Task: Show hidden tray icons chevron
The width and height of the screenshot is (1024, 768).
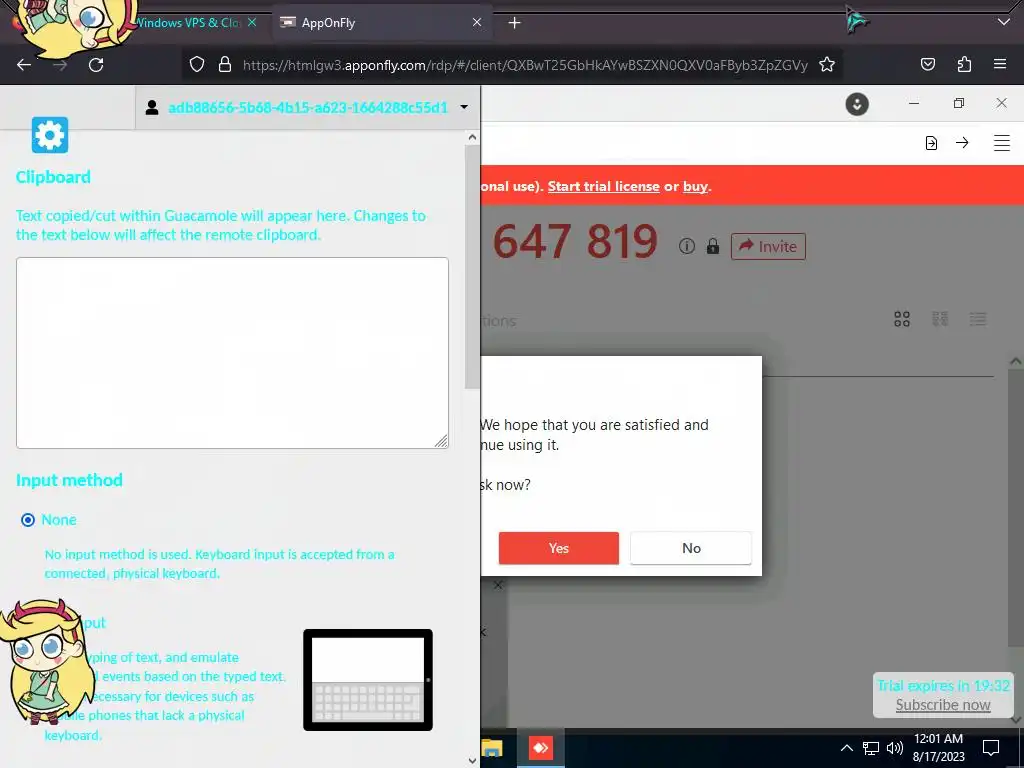Action: click(x=846, y=748)
